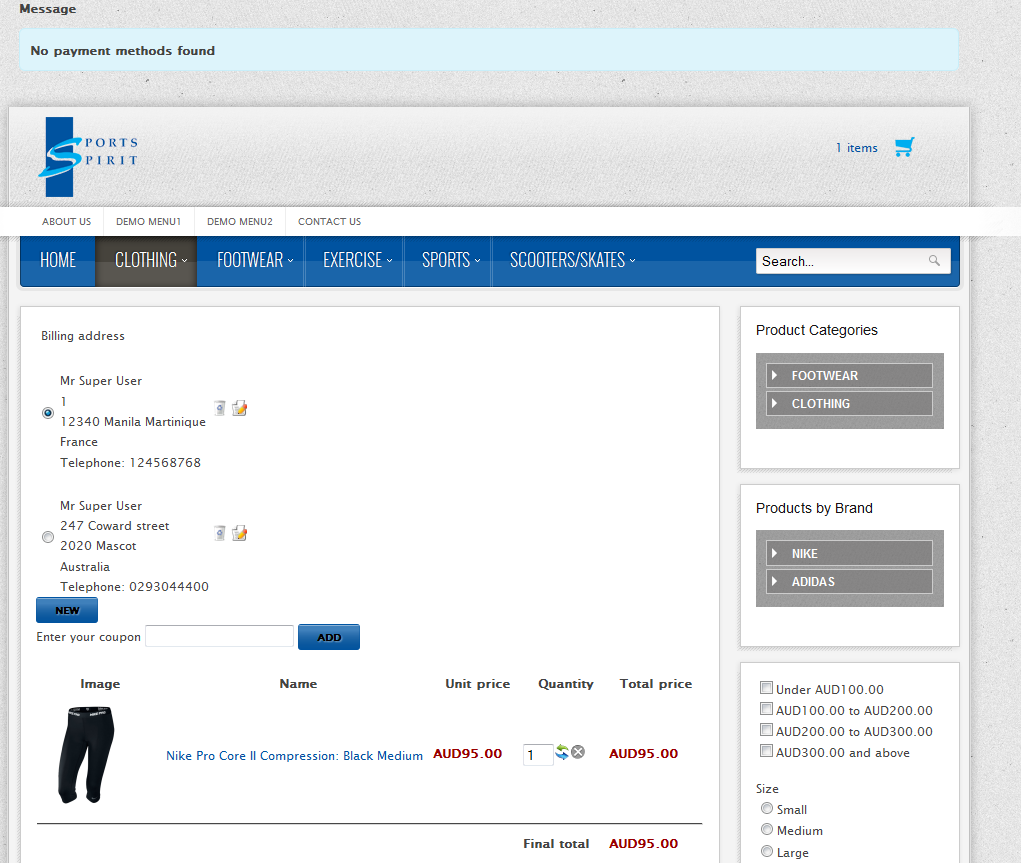Open the Contact Us page
This screenshot has width=1021, height=863.
coord(329,221)
